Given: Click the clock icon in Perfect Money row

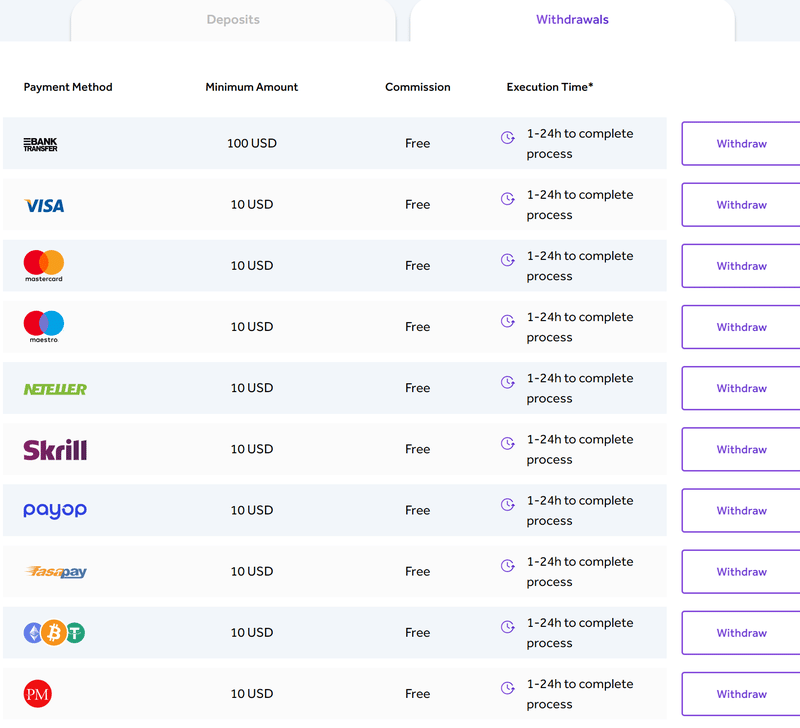Looking at the screenshot, I should [508, 688].
